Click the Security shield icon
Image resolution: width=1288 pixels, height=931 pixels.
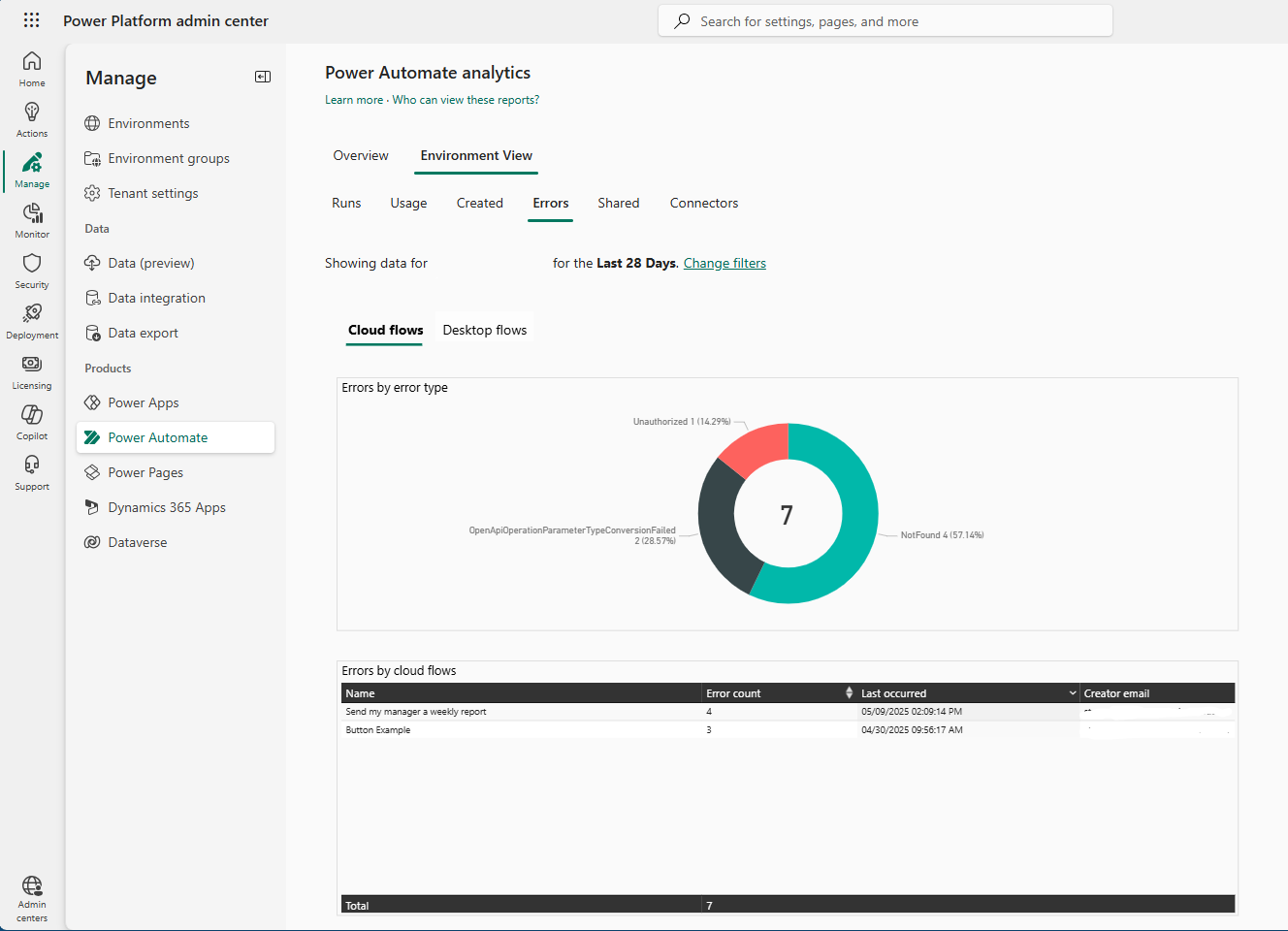click(x=31, y=270)
